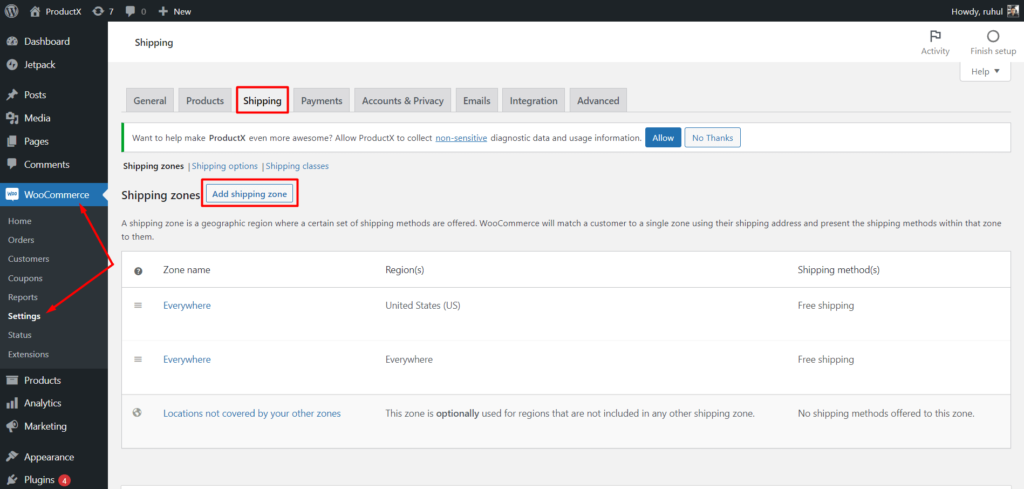Click drag handle of United States zone row
Viewport: 1024px width, 489px height.
[x=138, y=306]
